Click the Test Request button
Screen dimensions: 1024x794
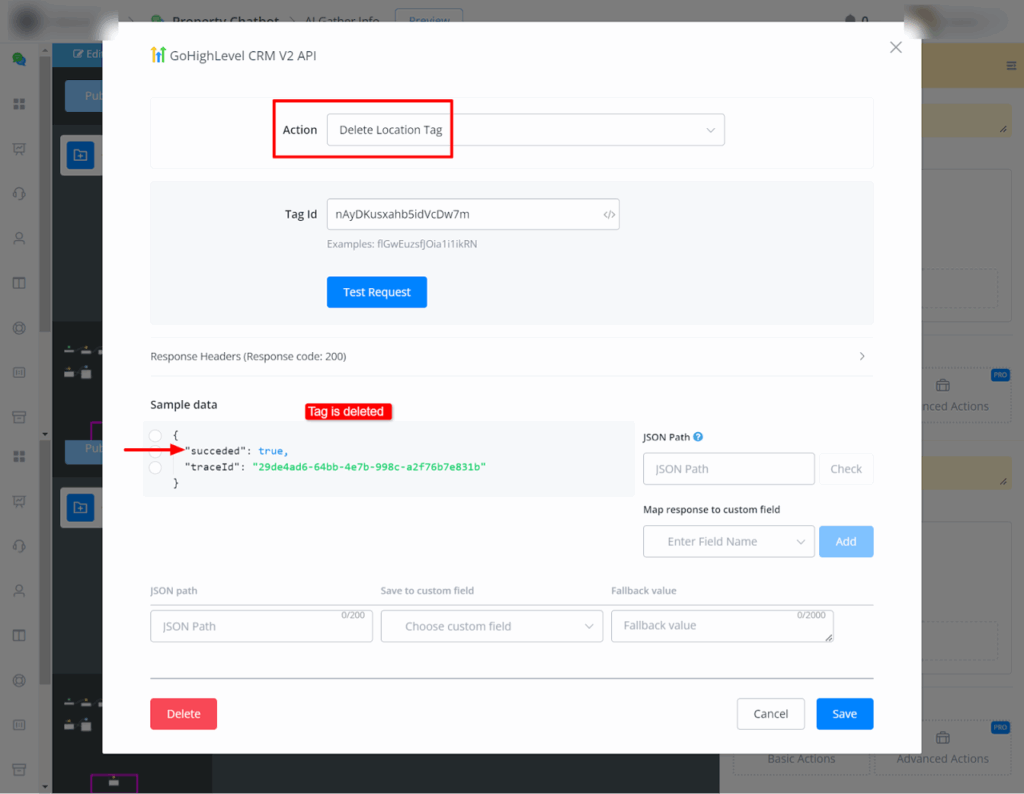click(x=376, y=292)
